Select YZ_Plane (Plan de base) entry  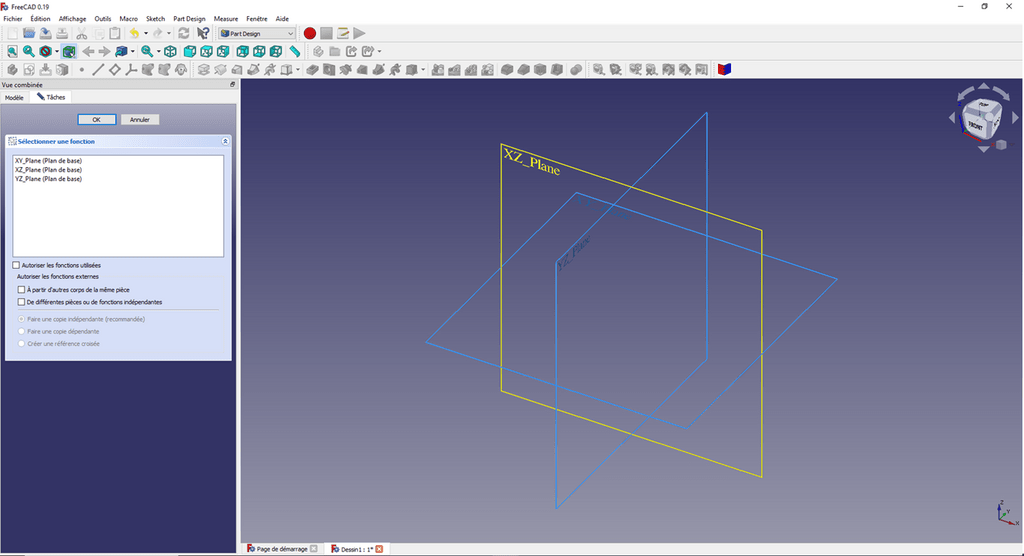click(48, 179)
